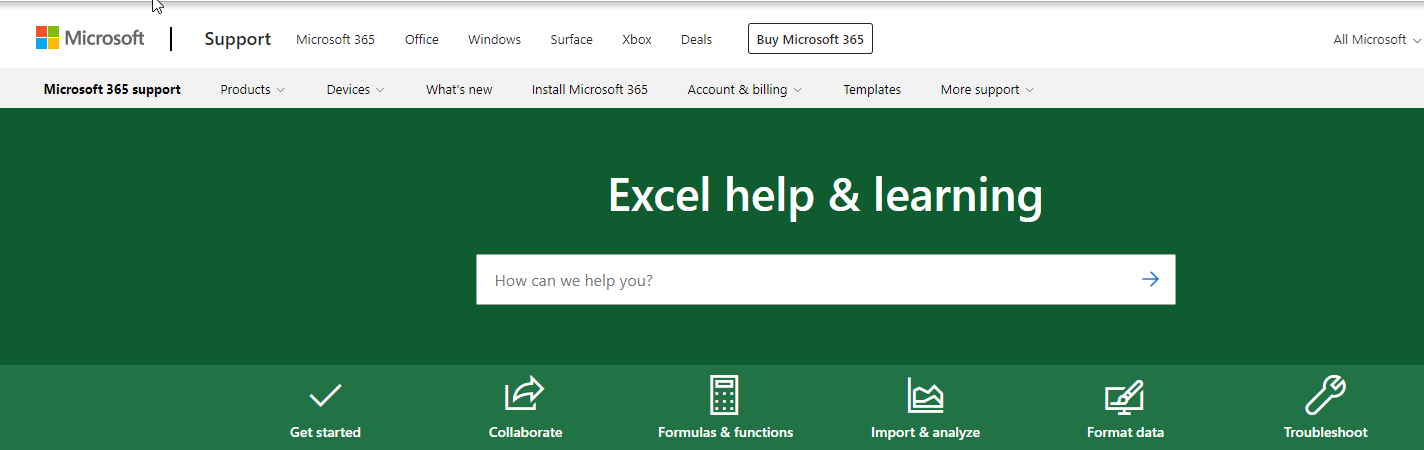Focus the How can we help you search field
This screenshot has height=450, width=1424.
point(800,280)
